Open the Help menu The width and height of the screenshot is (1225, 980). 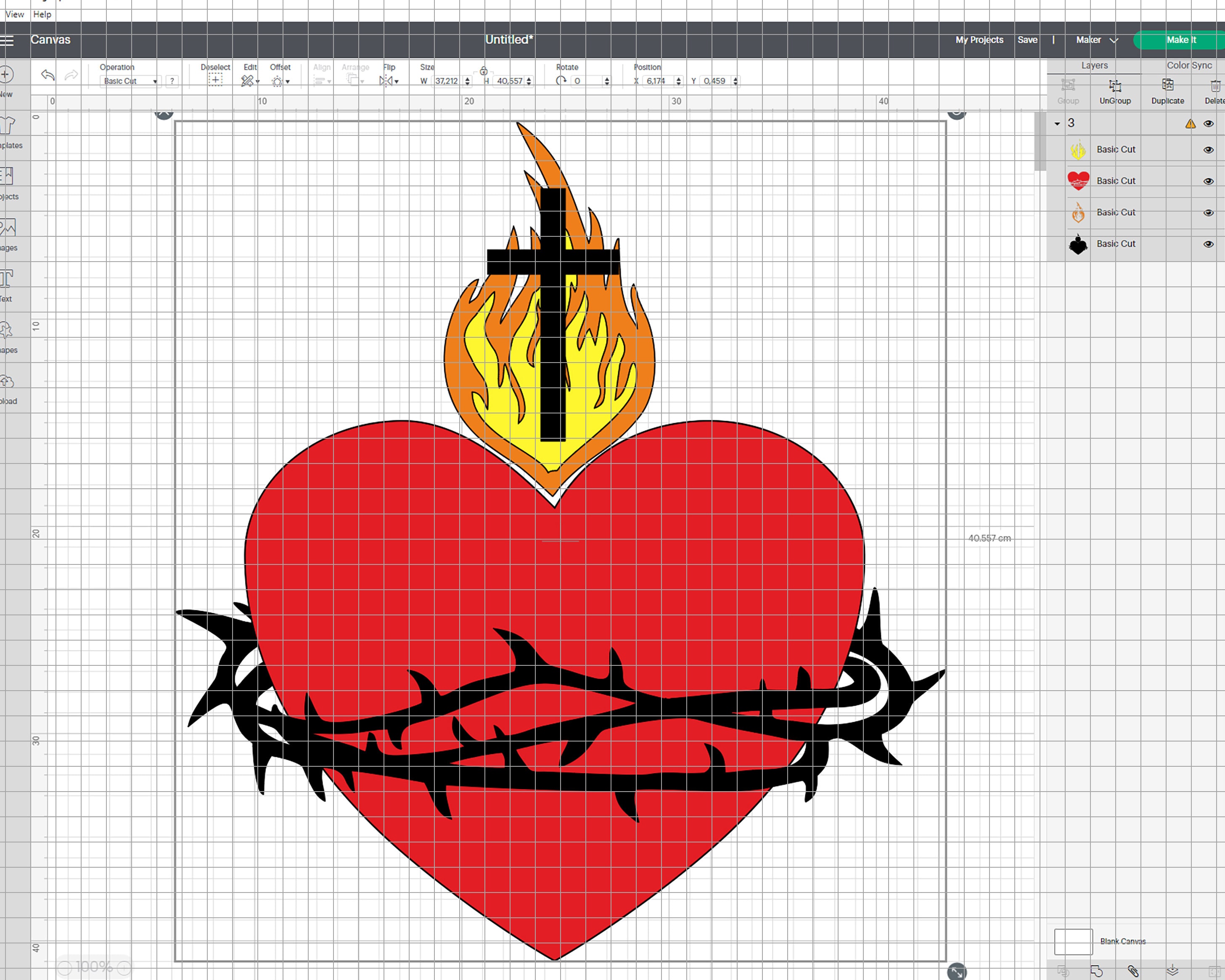click(42, 14)
